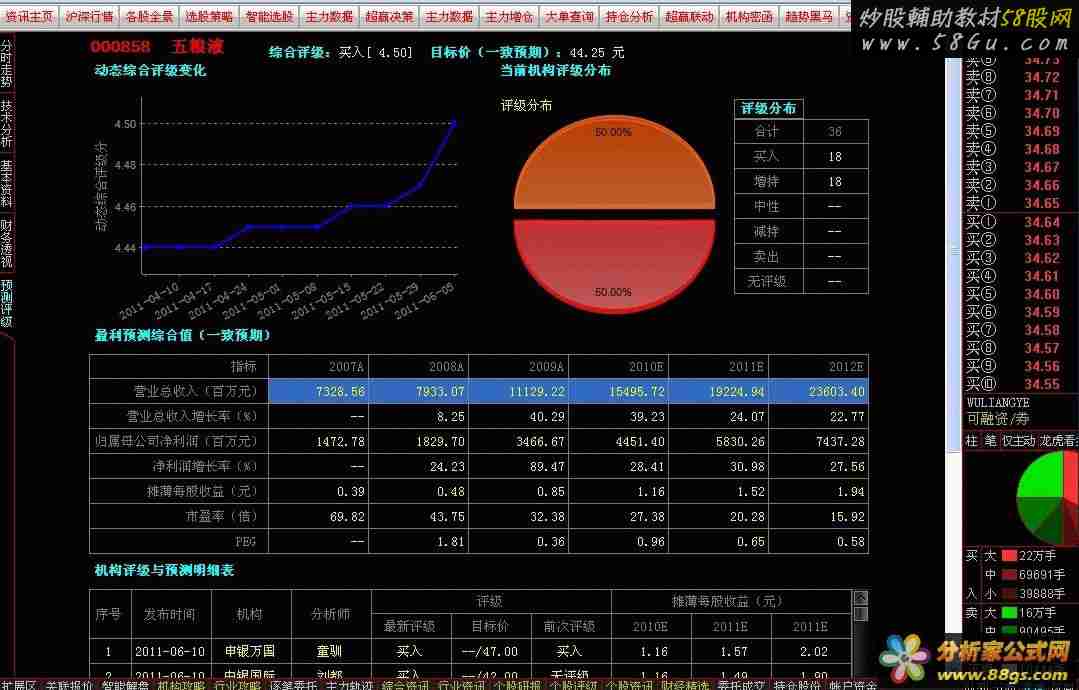Image resolution: width=1079 pixels, height=690 pixels.
Task: Open the 资讯主页 menu tab
Action: 30,17
